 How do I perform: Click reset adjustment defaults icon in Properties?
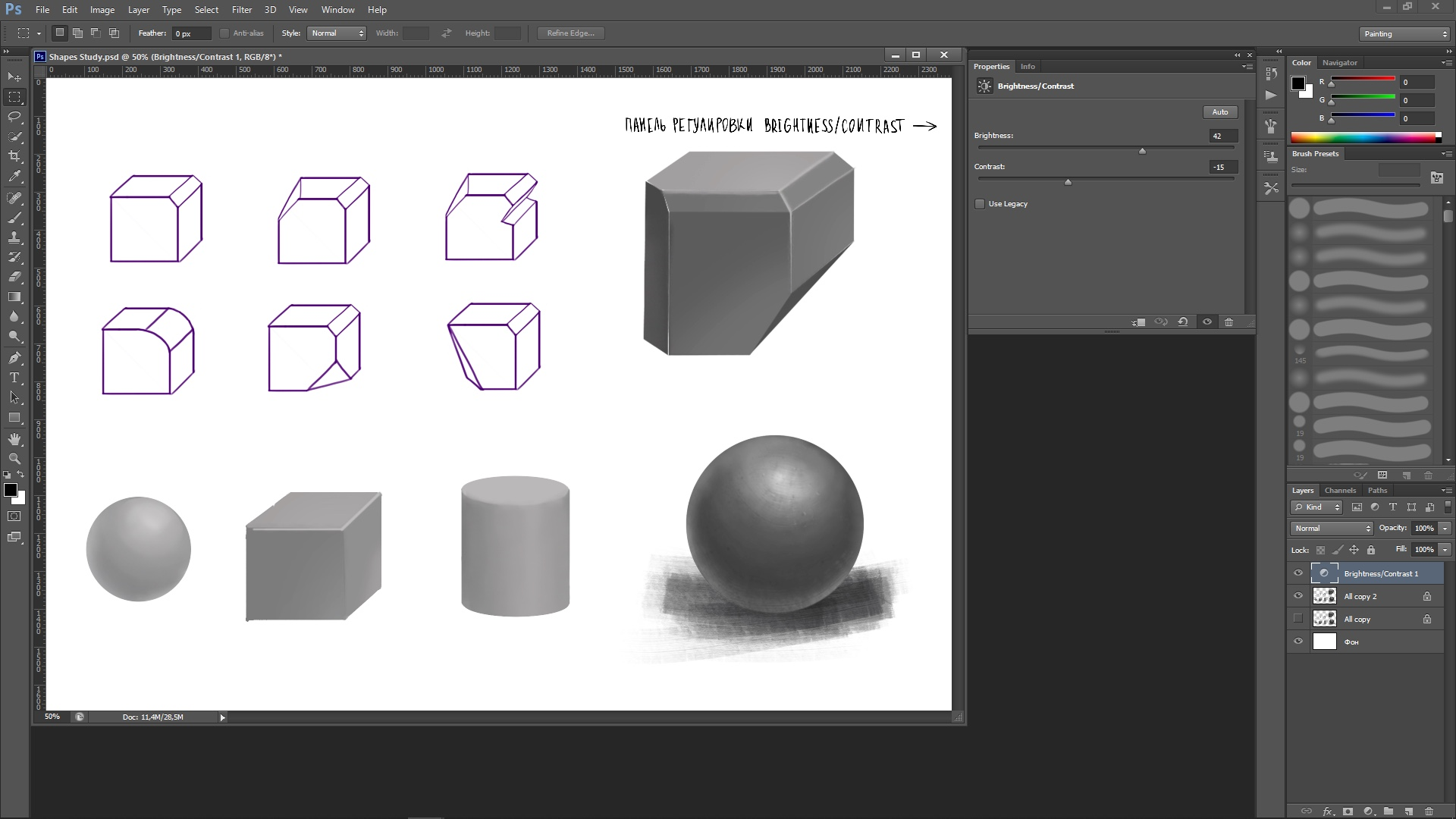[1183, 322]
